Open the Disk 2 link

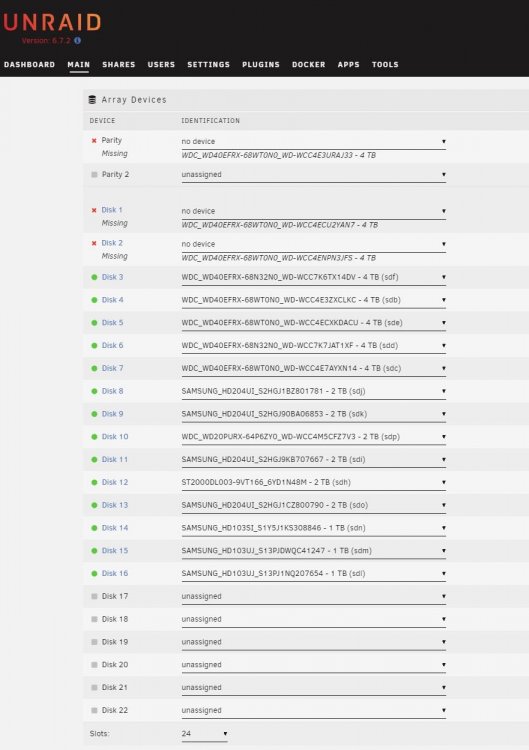[x=112, y=243]
